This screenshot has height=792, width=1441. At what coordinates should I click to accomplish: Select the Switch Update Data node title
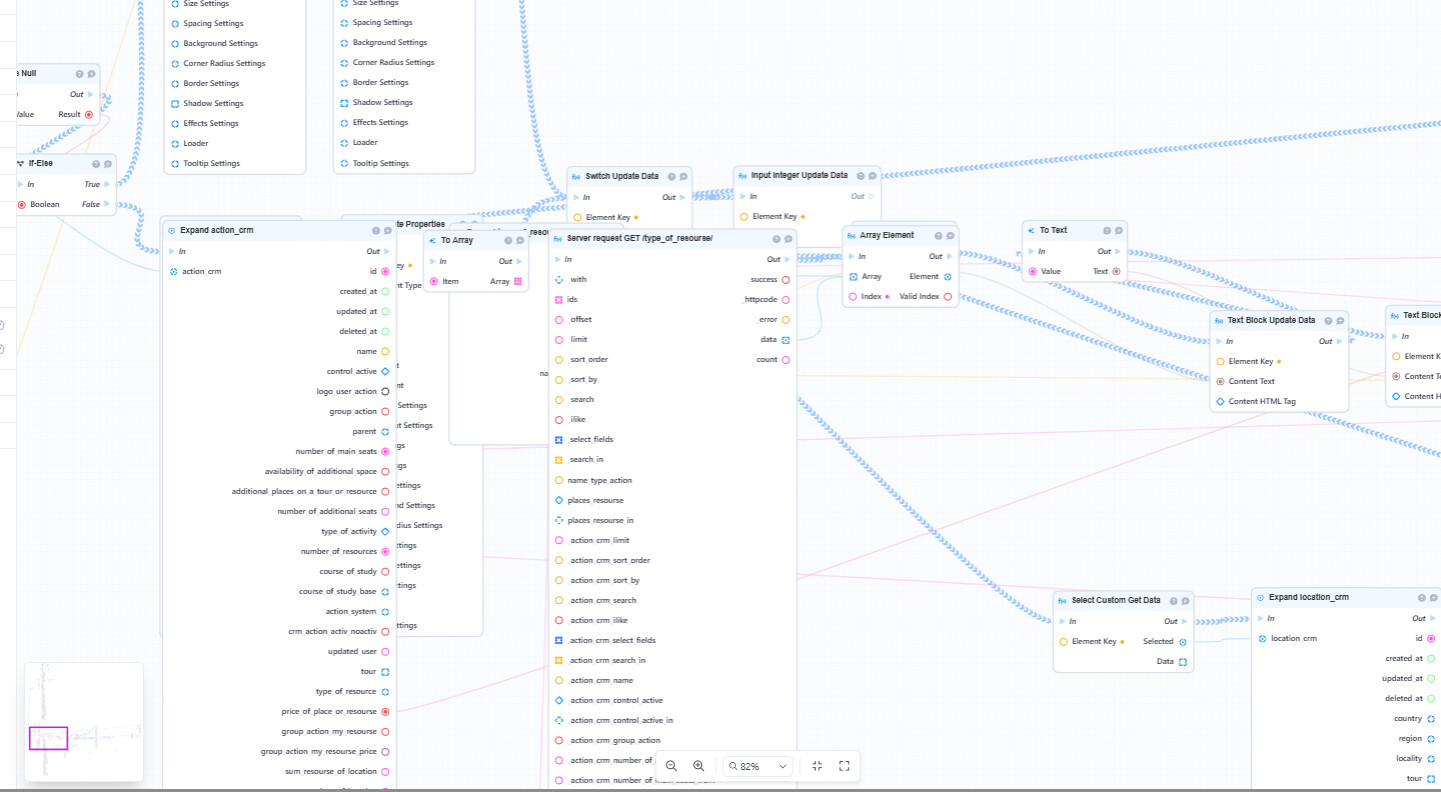(x=621, y=176)
